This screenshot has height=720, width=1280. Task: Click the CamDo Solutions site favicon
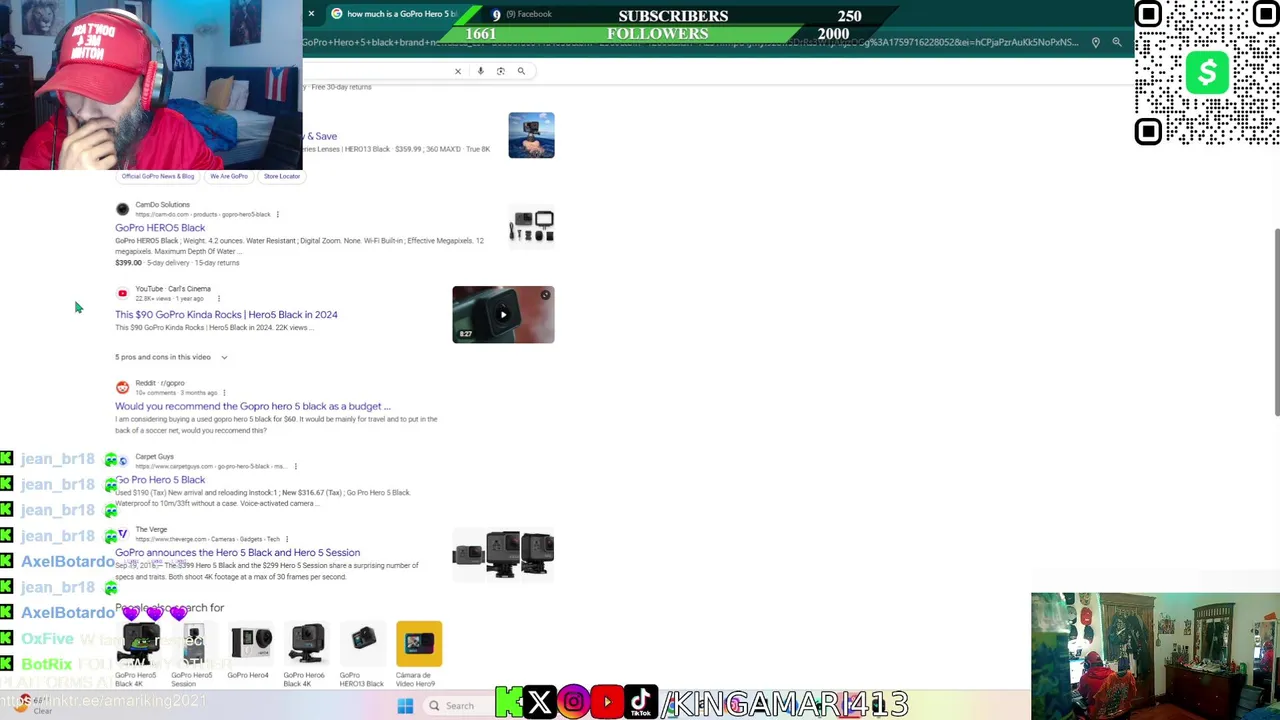(122, 209)
